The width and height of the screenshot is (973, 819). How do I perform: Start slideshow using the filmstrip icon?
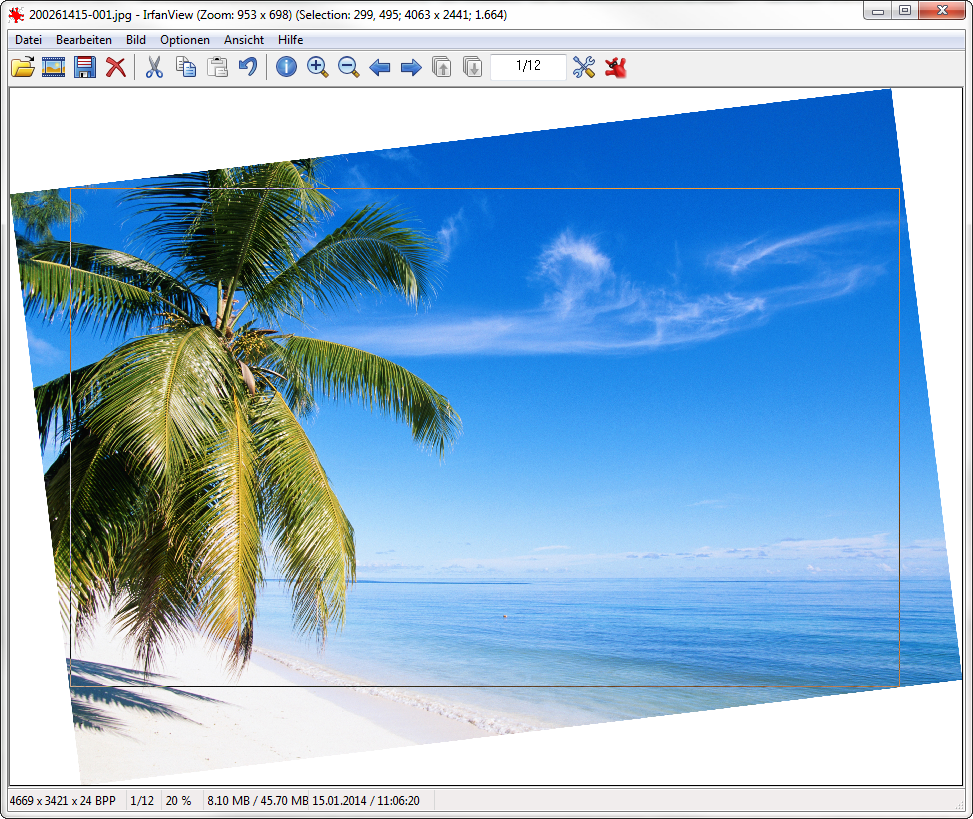(54, 68)
